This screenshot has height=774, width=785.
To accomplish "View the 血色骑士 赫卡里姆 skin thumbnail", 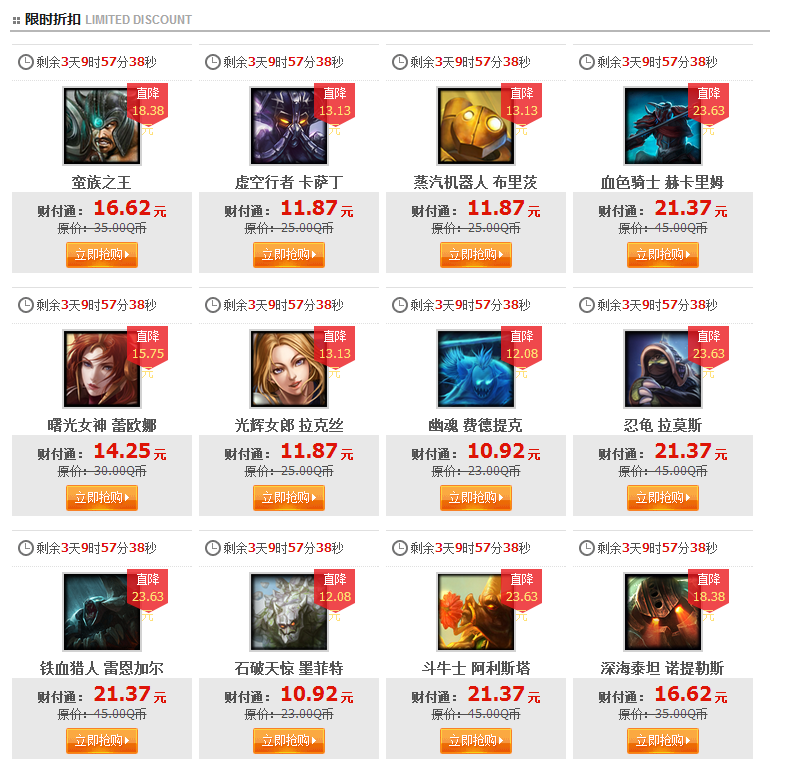I will [x=663, y=126].
